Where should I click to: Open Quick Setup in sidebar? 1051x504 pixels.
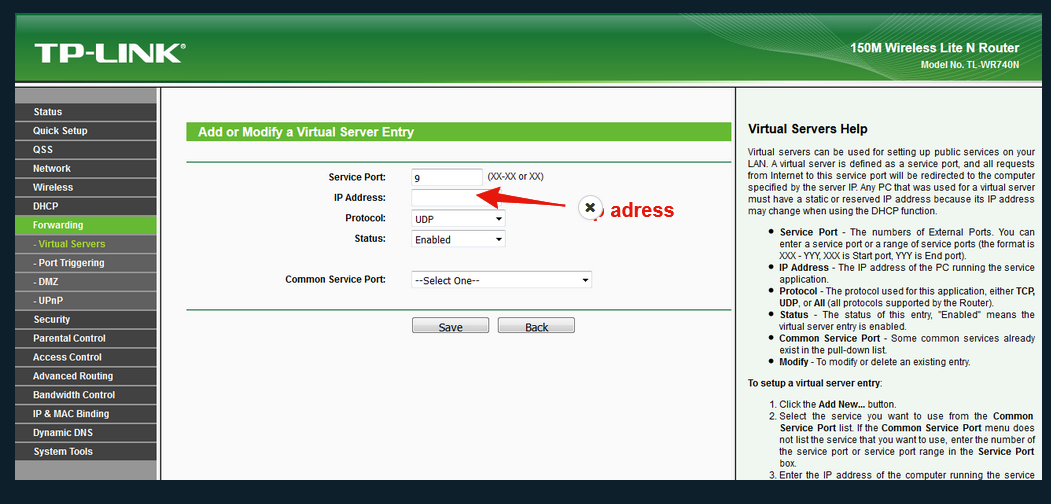click(86, 131)
